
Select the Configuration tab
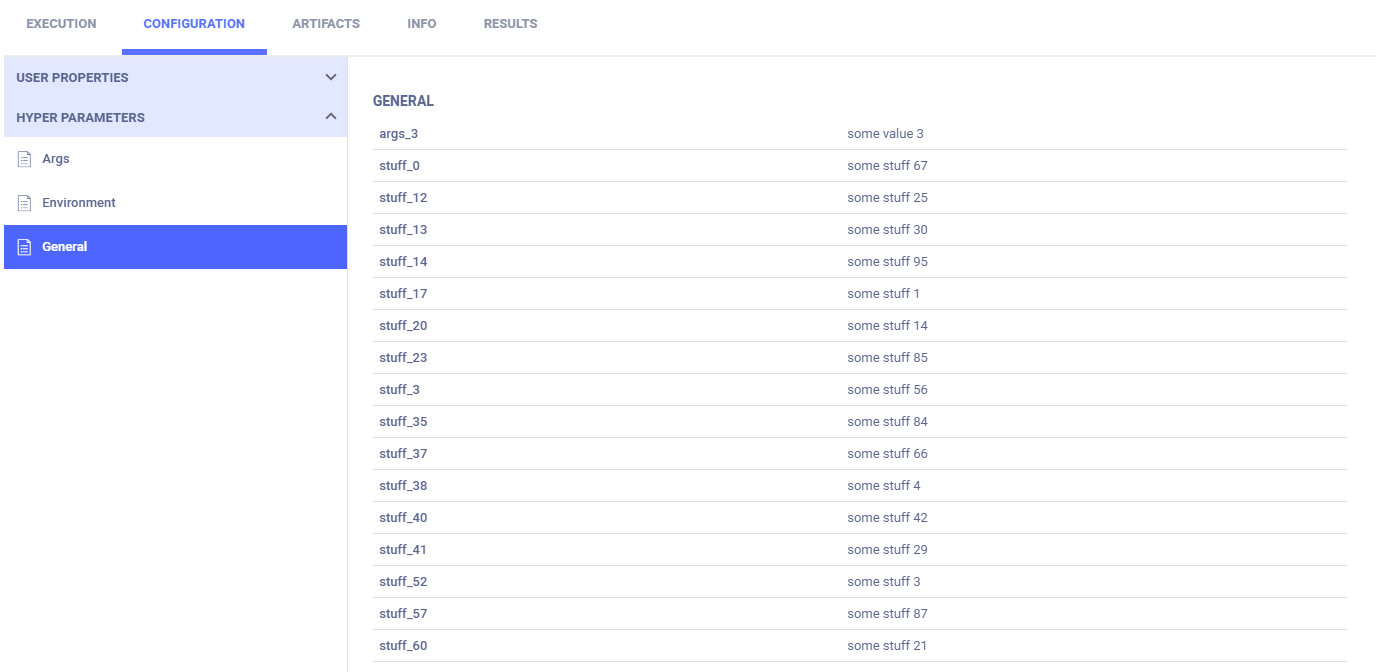tap(194, 24)
